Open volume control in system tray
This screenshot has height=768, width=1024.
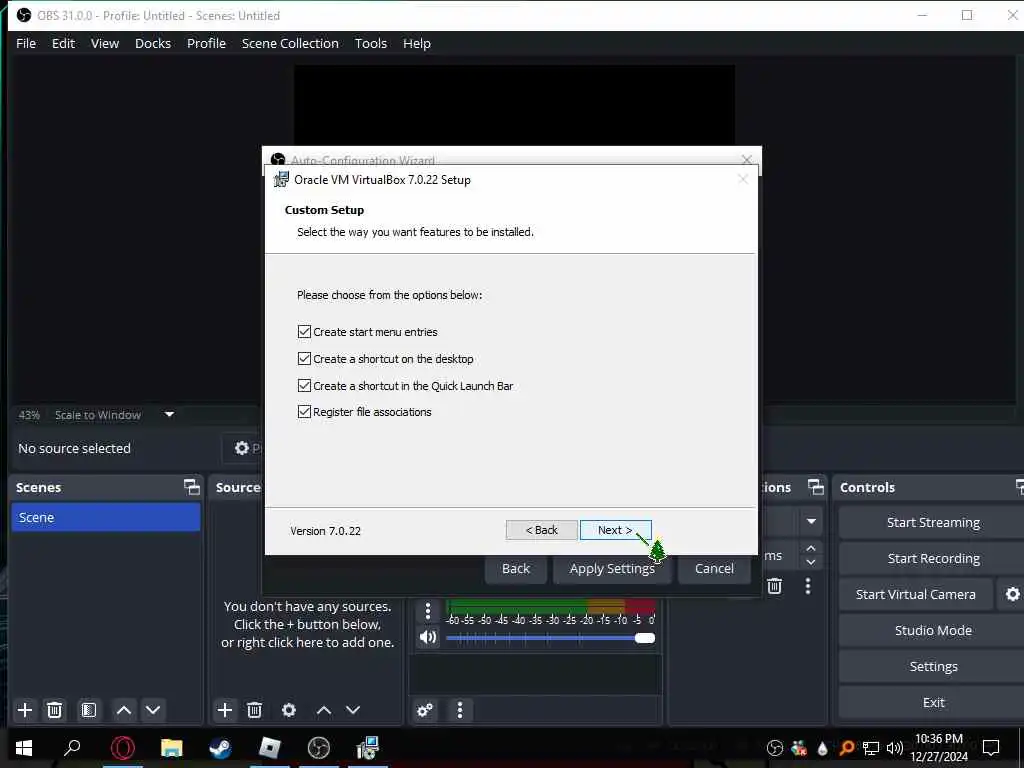tap(895, 748)
